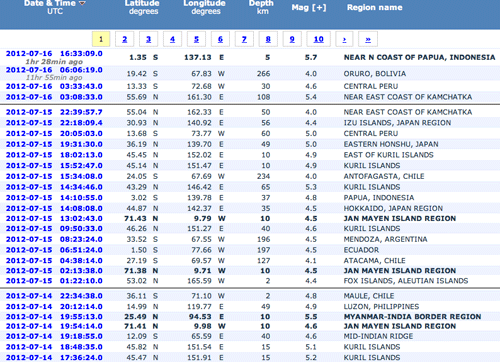500x362 pixels.
Task: Select ANTOFAGASTA, CHILE region text
Action: point(384,176)
